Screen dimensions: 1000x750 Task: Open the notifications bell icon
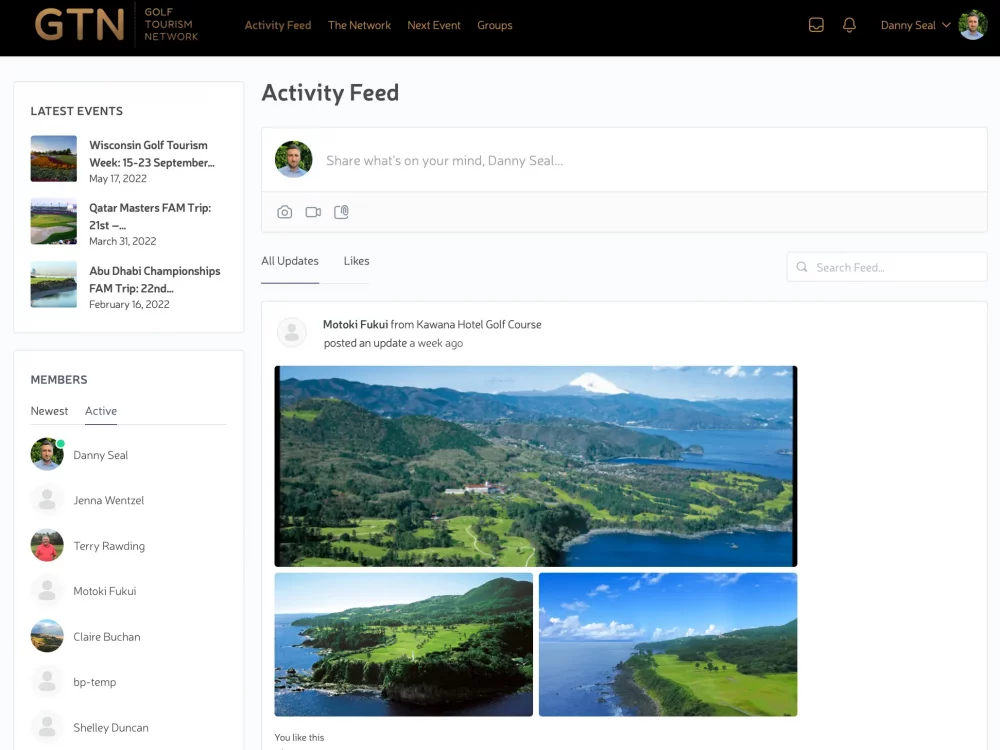click(x=849, y=25)
